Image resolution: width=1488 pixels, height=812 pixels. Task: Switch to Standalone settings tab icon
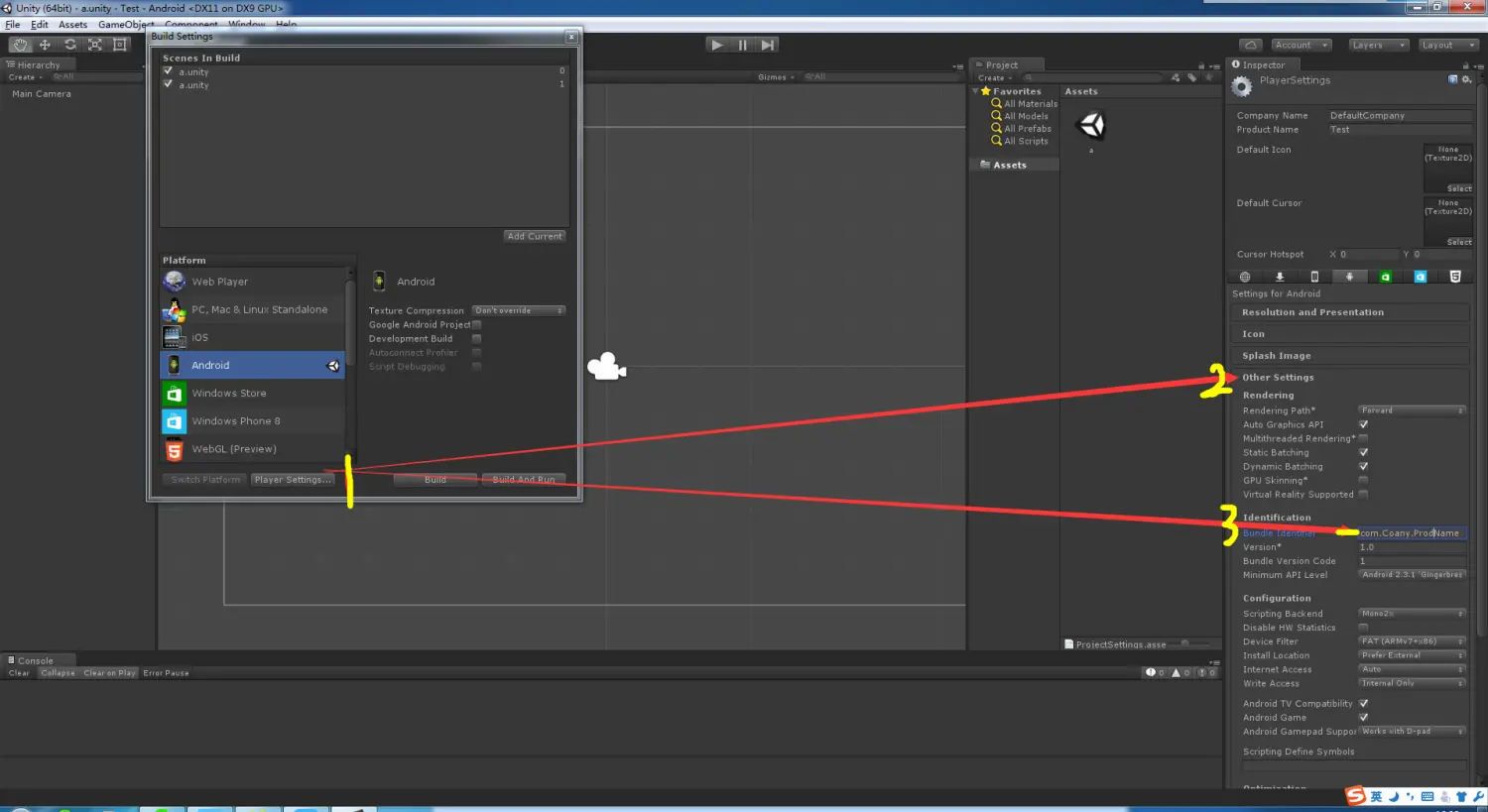1280,277
